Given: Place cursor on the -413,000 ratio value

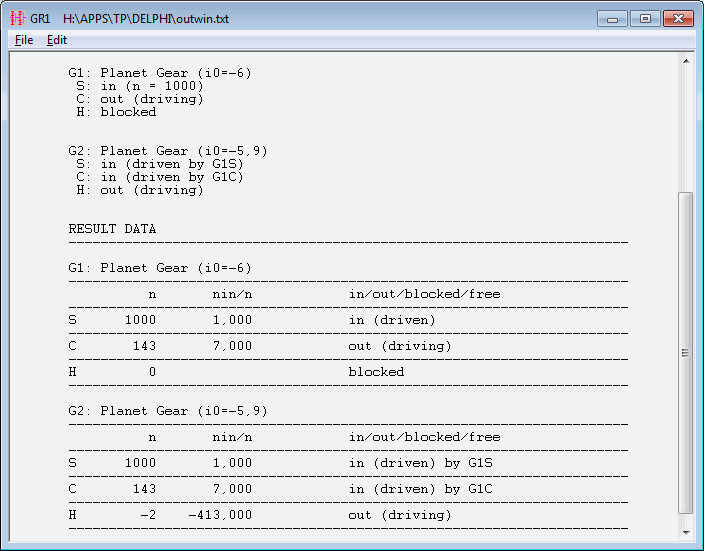Looking at the screenshot, I should [x=220, y=515].
